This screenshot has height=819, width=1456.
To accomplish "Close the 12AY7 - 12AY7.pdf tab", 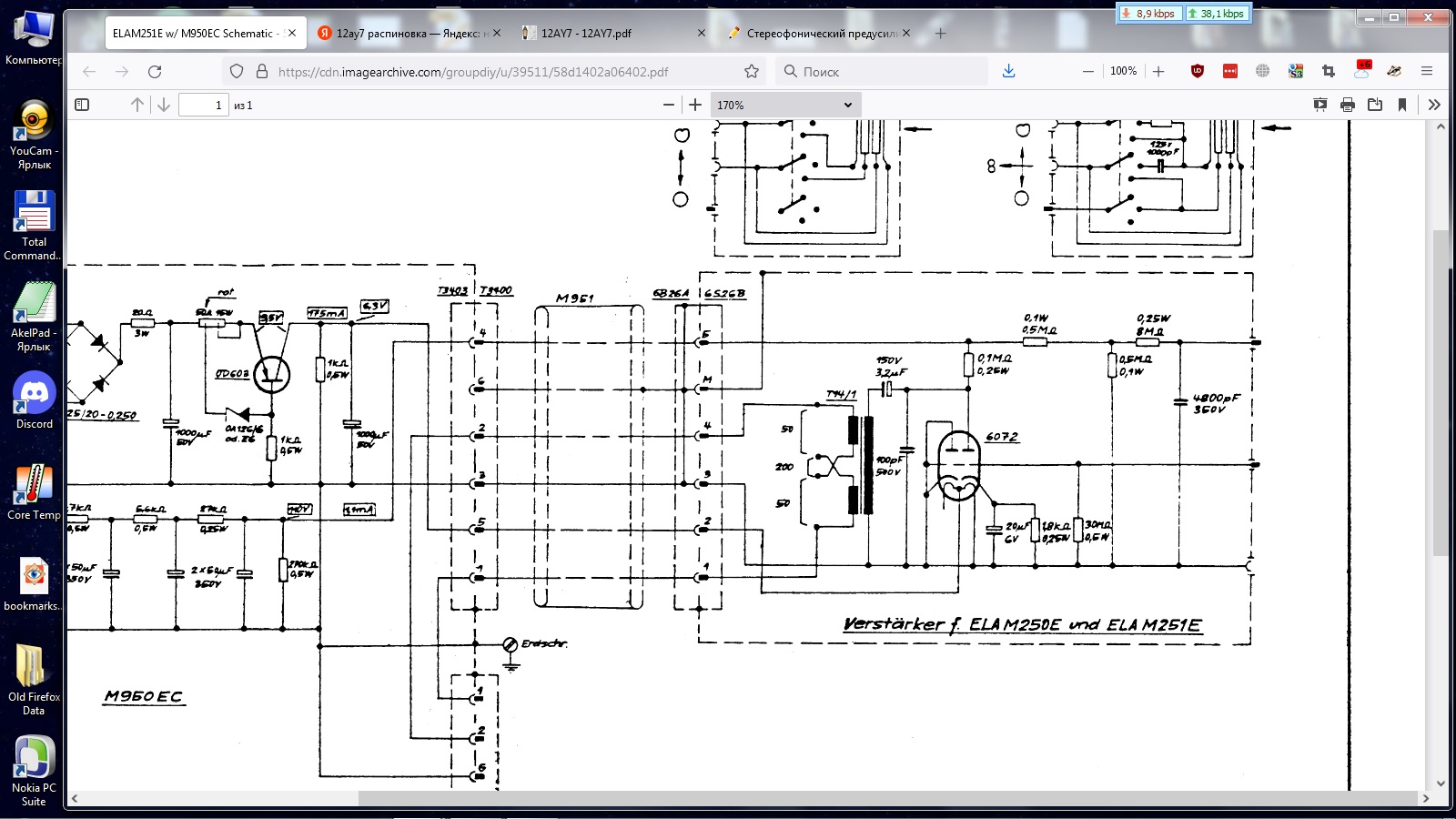I will [702, 33].
